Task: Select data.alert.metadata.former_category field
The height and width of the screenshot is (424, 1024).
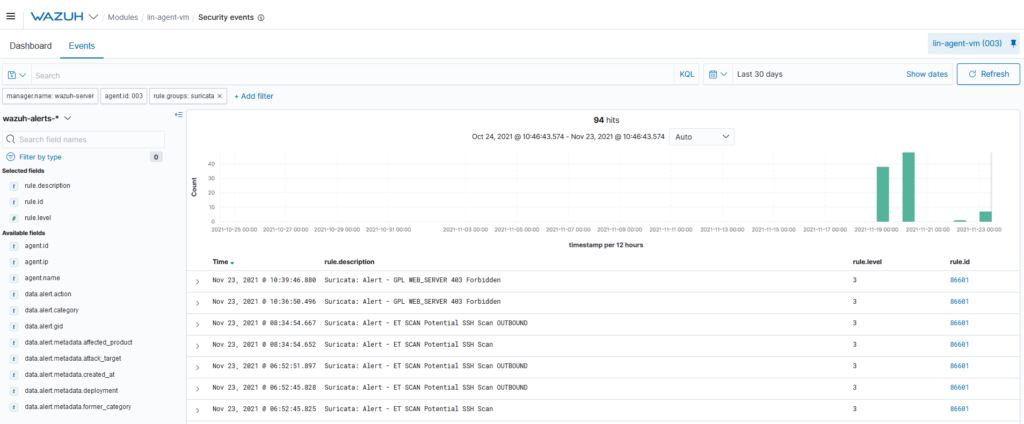Action: tap(78, 406)
